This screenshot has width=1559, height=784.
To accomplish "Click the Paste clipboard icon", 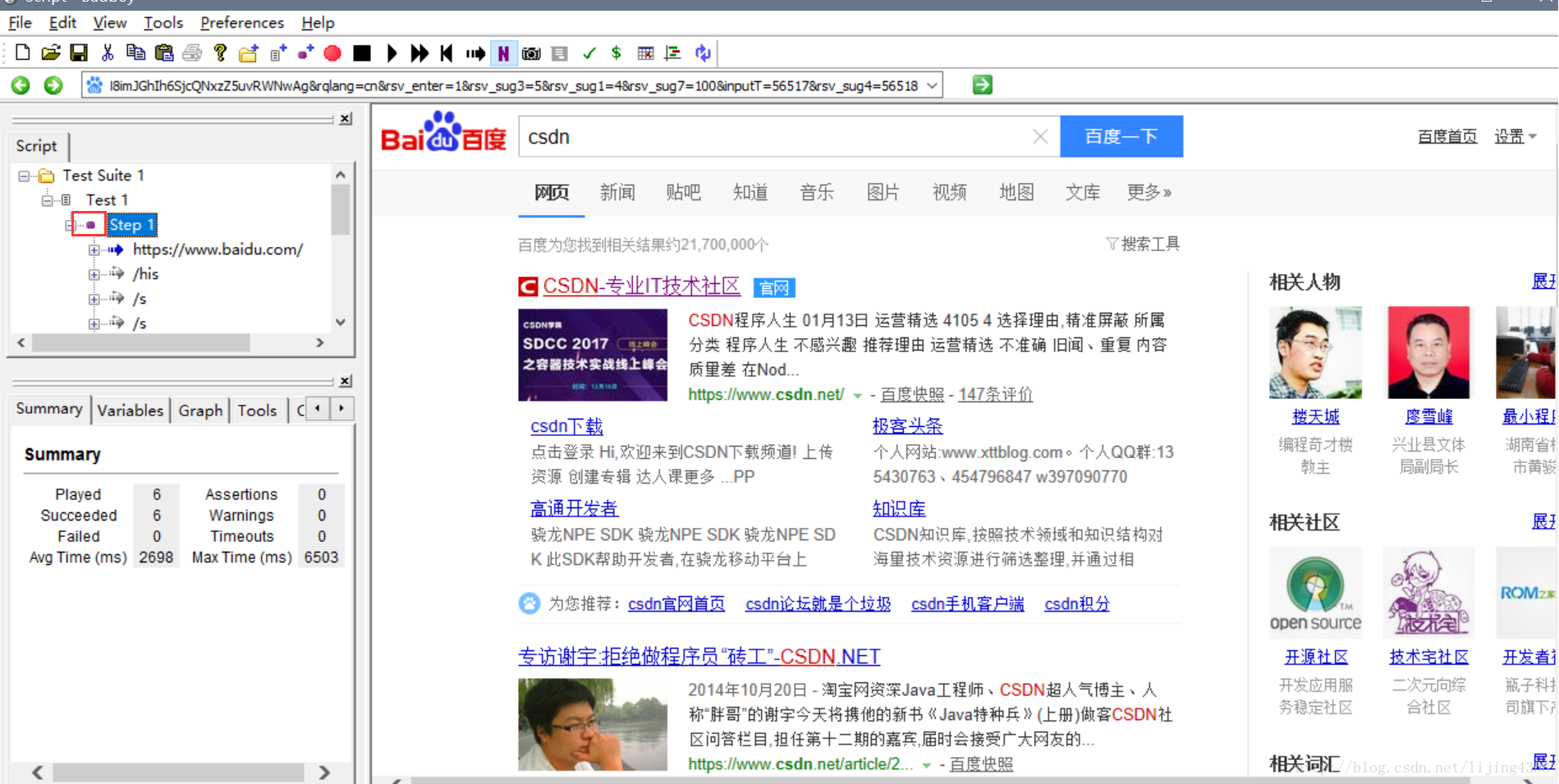I will (164, 53).
